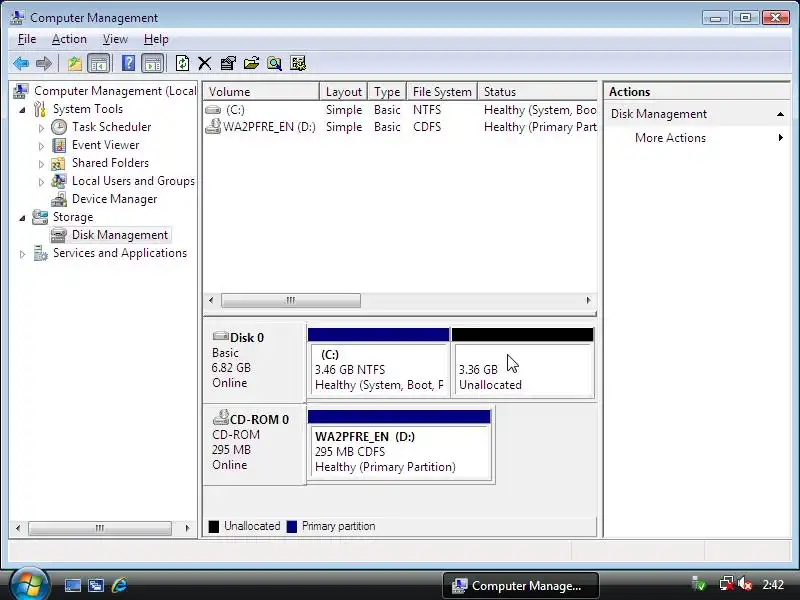Open Help via the question mark icon
Image resolution: width=800 pixels, height=600 pixels.
129,63
